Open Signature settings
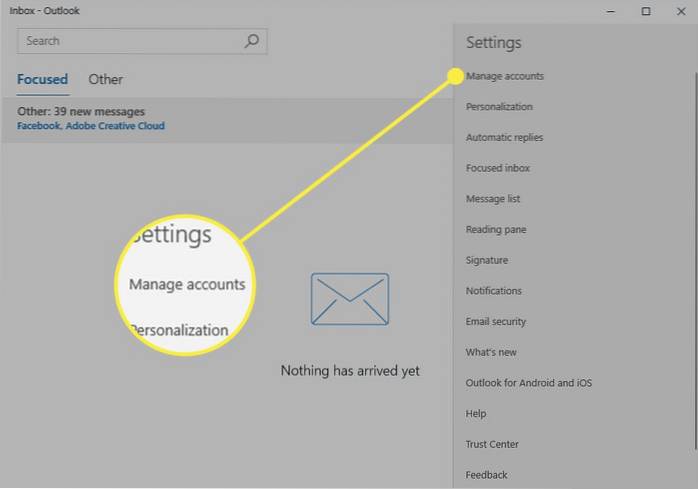The image size is (698, 489). click(x=487, y=260)
